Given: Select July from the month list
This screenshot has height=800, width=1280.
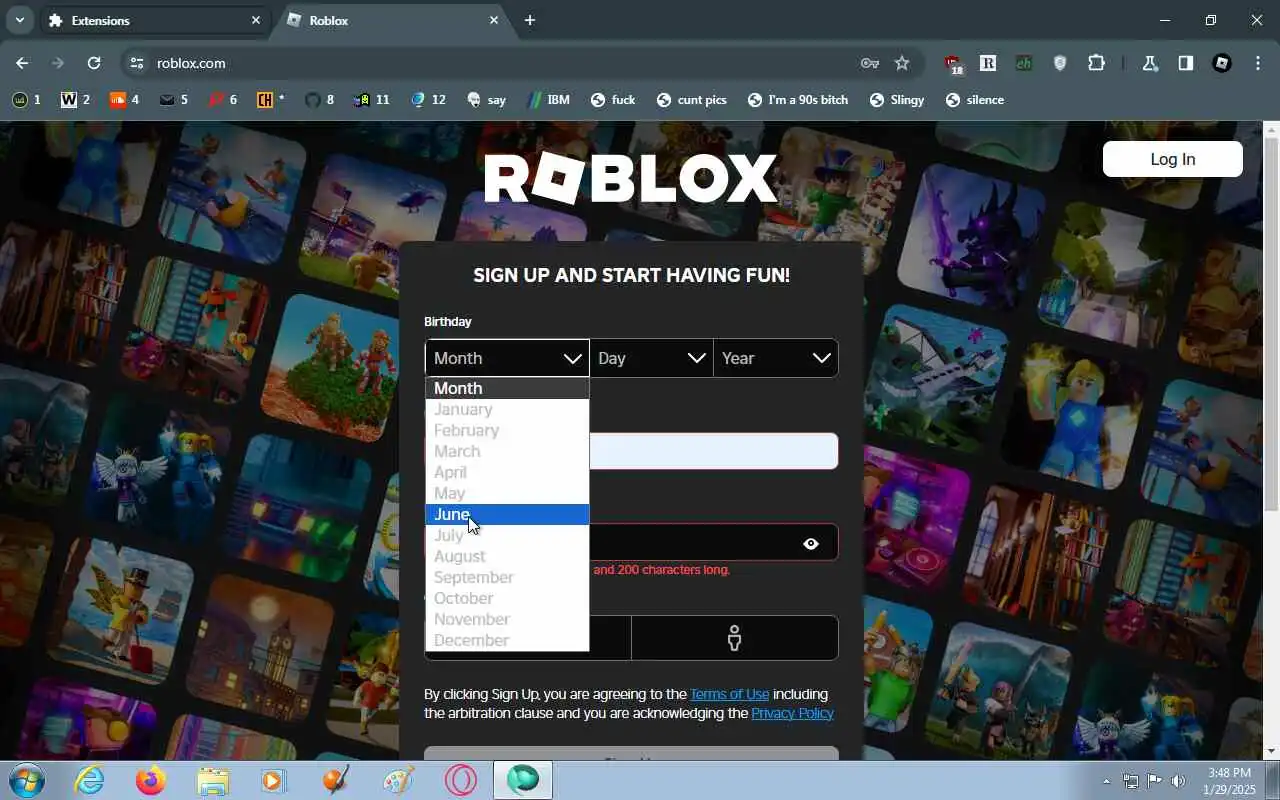Looking at the screenshot, I should [507, 535].
